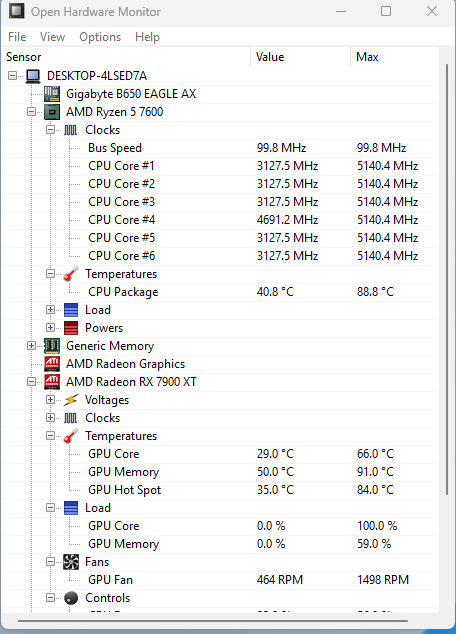Click the CPU Clocks waveform icon
Screen dimensions: 456x634
click(x=70, y=130)
